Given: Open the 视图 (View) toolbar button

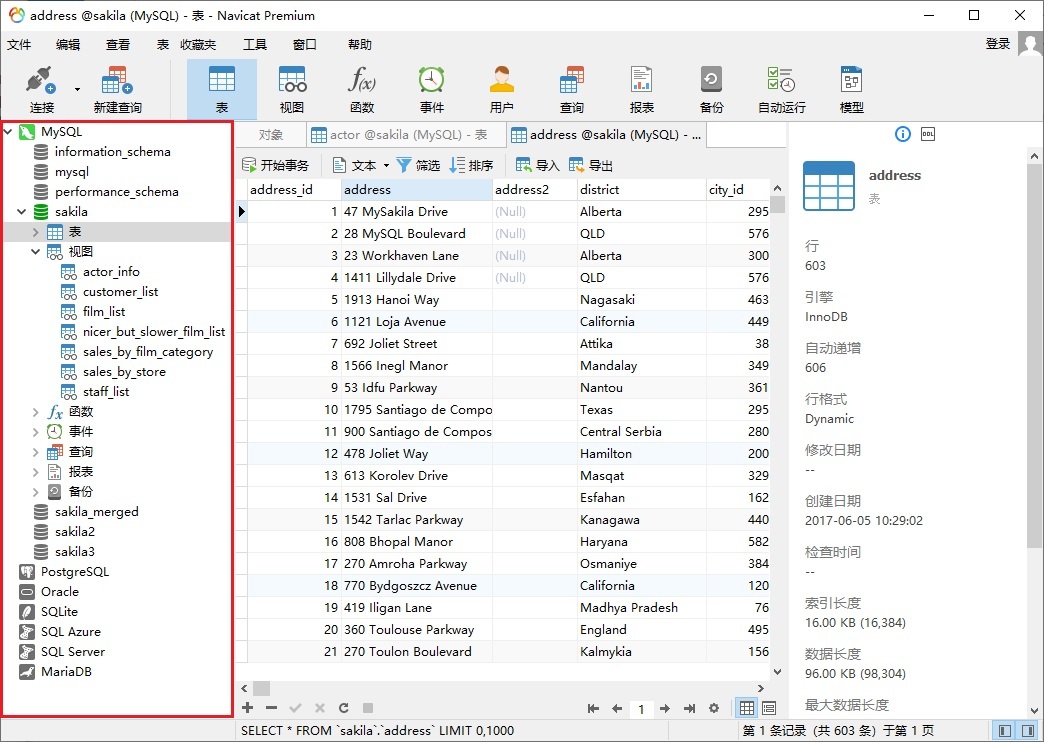Looking at the screenshot, I should 292,90.
